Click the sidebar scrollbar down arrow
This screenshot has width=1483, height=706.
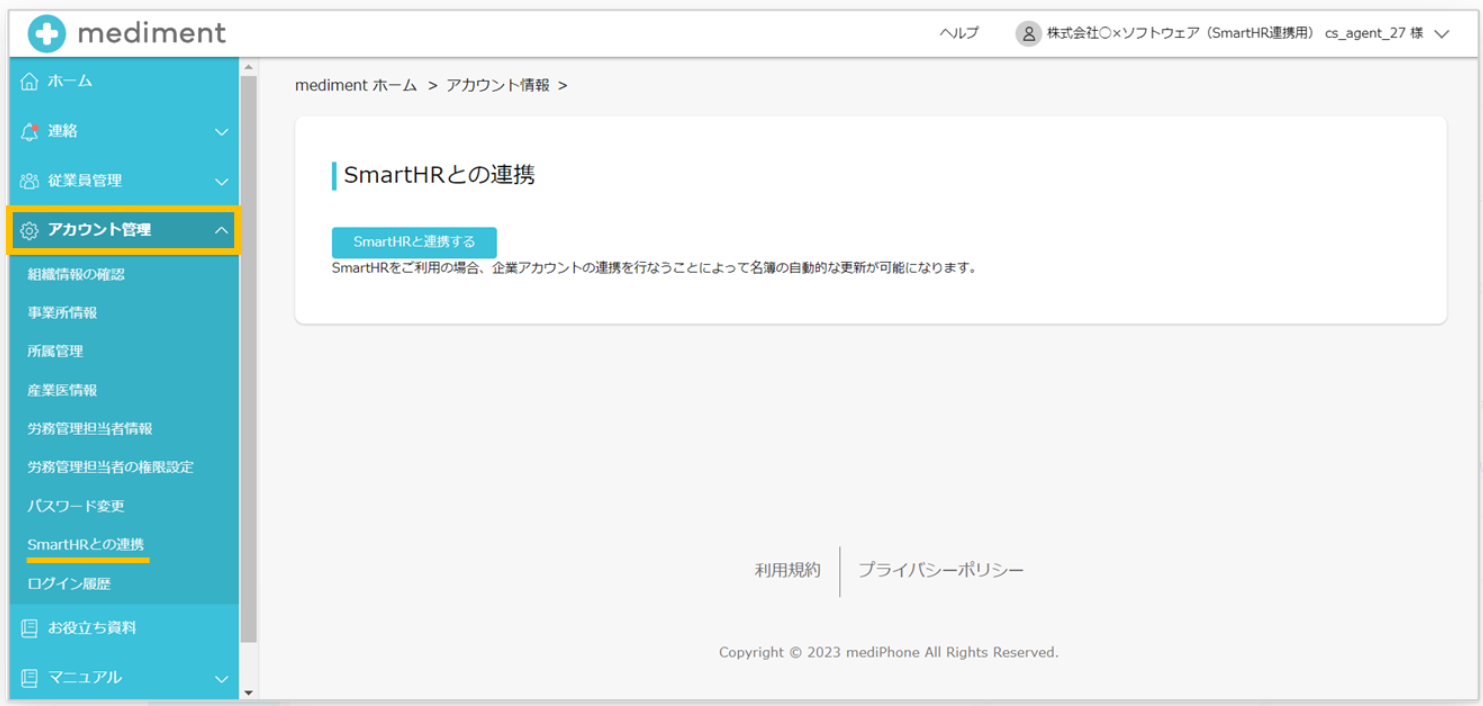[248, 691]
